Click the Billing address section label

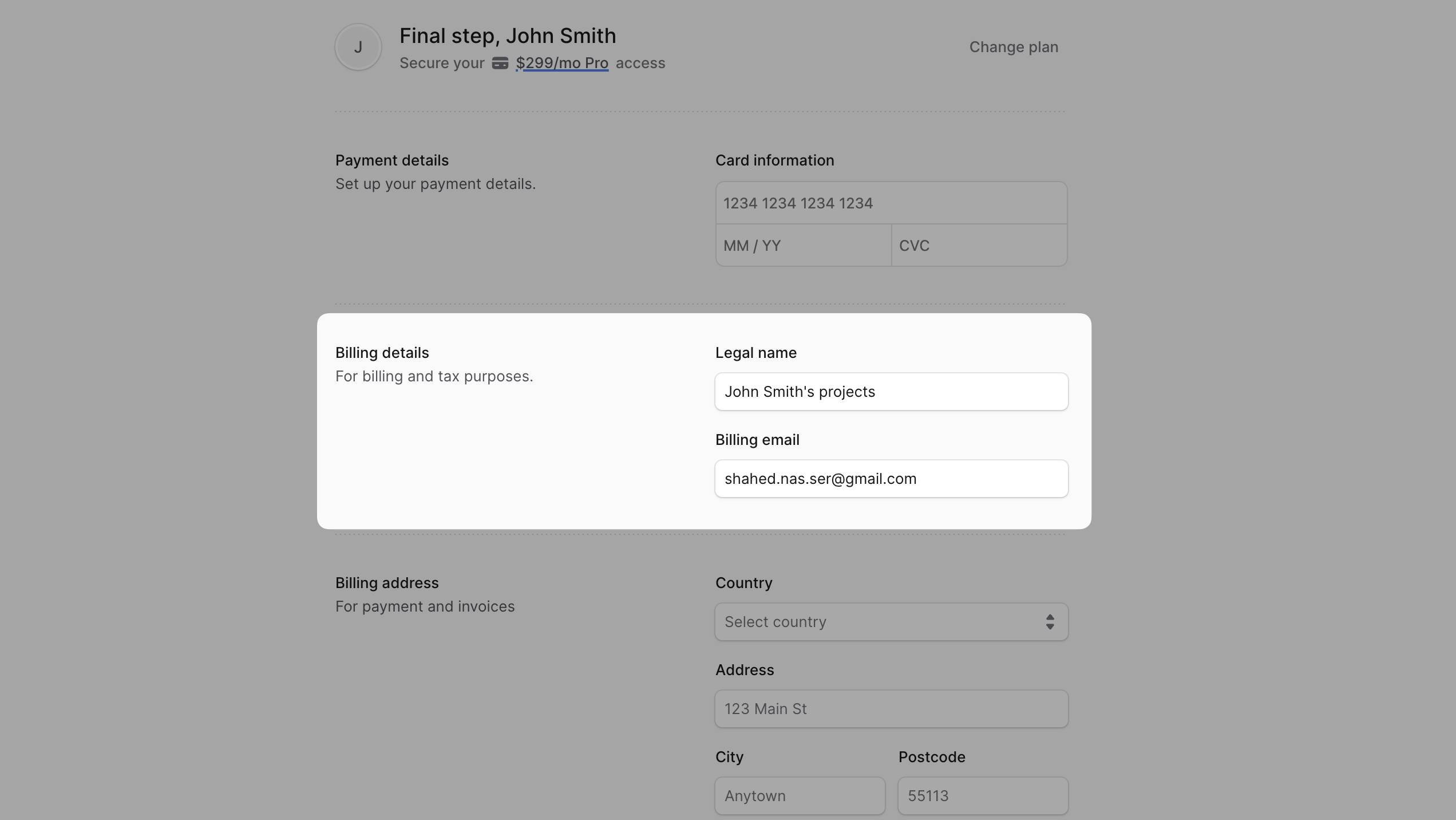coord(386,582)
